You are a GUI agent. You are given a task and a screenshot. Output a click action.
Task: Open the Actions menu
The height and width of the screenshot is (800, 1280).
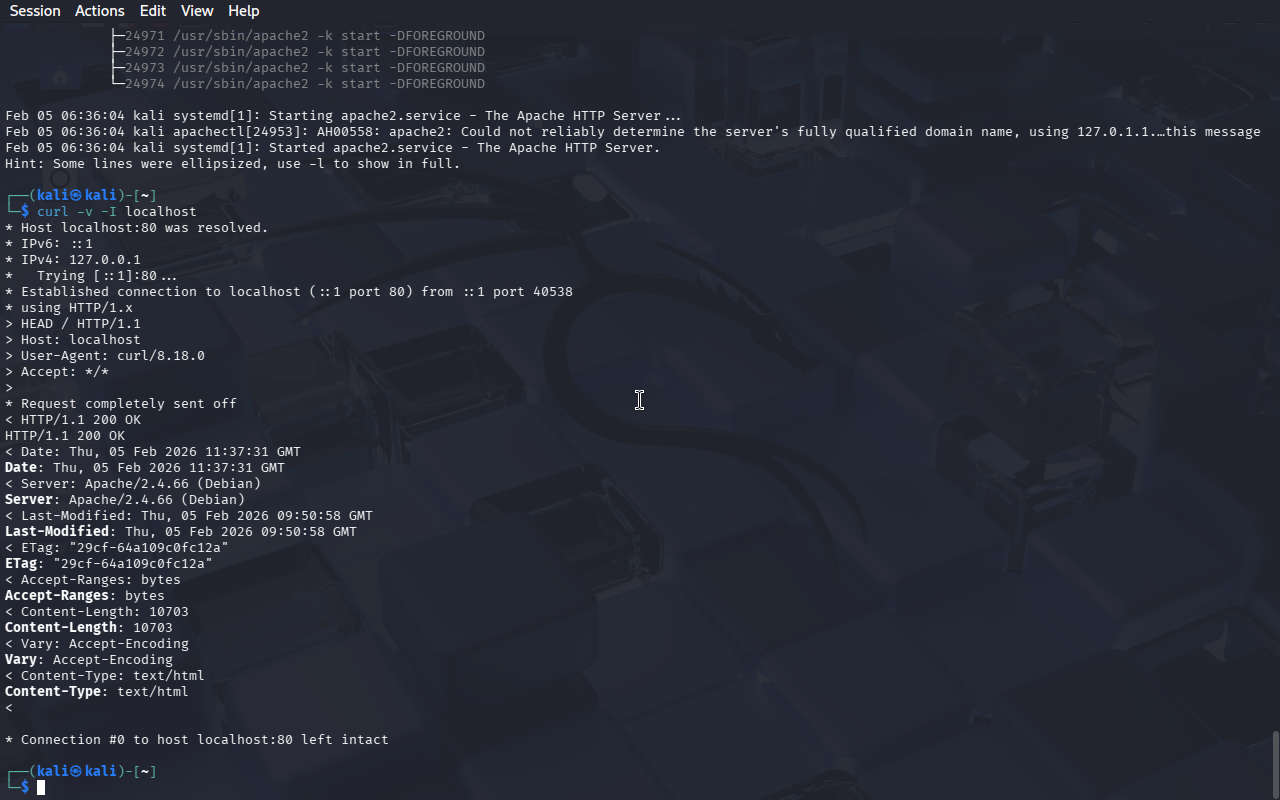coord(100,11)
